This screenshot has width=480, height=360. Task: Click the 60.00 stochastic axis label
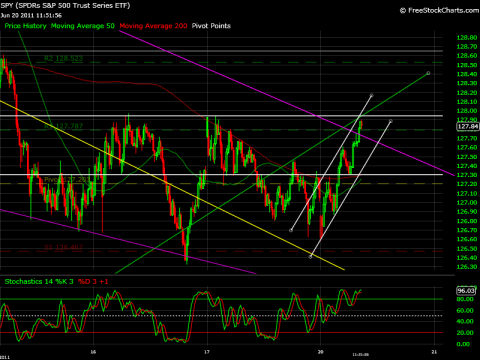pos(464,311)
